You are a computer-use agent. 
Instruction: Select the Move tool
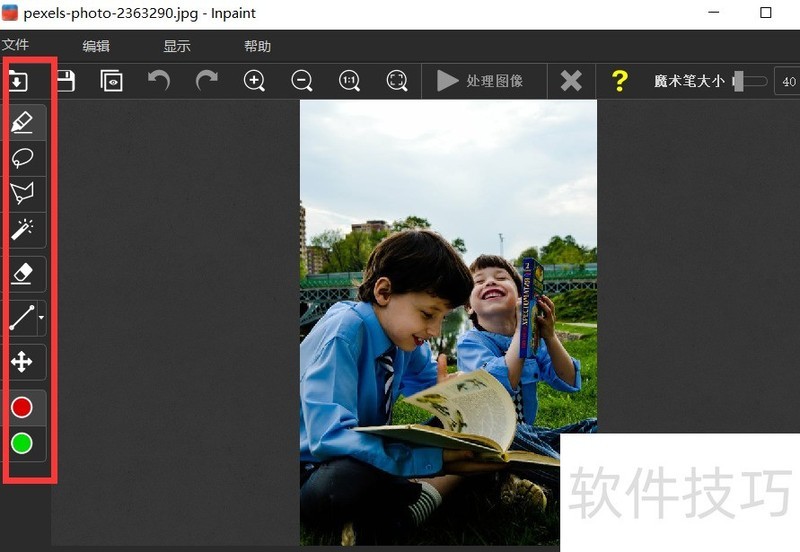pyautogui.click(x=22, y=362)
